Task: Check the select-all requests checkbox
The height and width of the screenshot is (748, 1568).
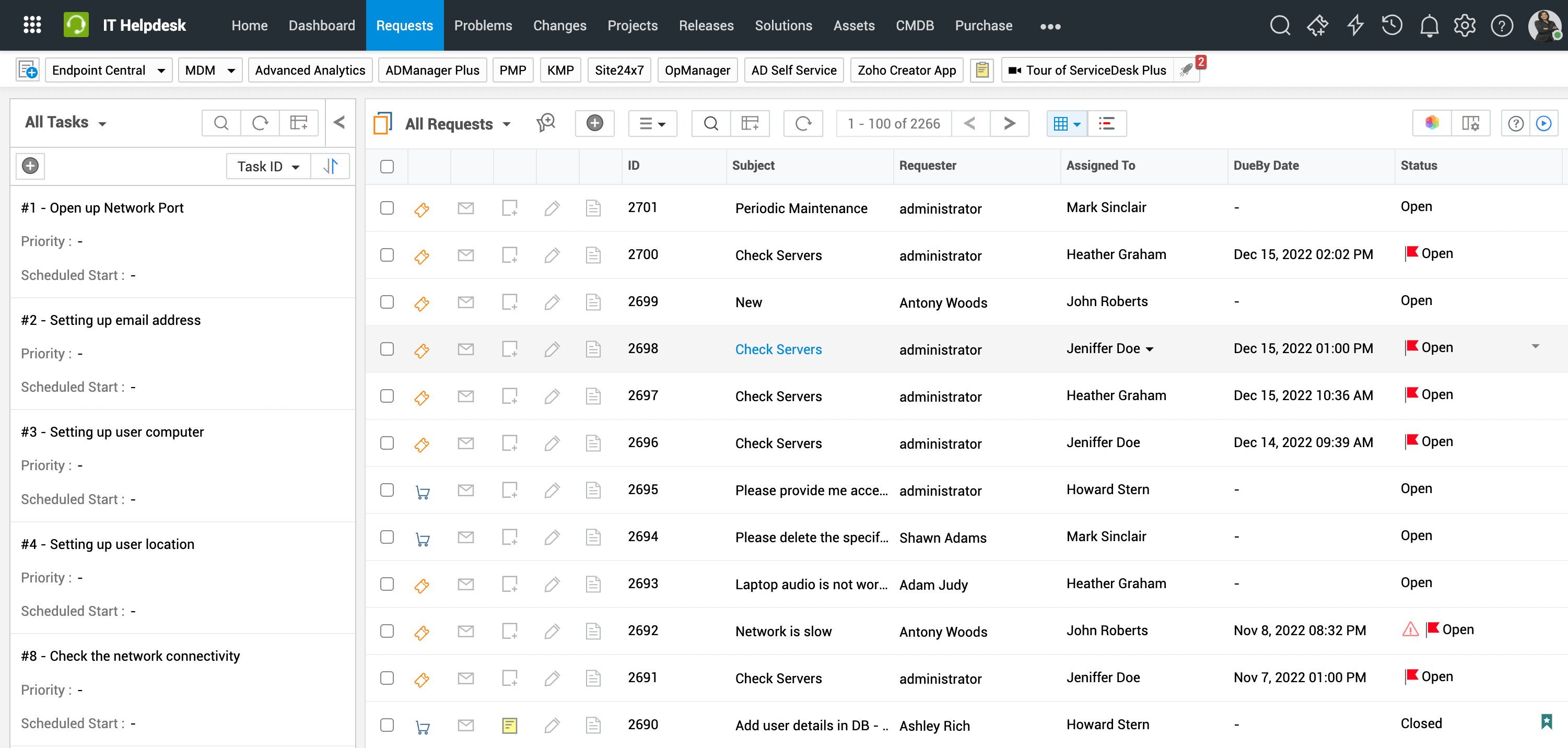Action: 387,166
